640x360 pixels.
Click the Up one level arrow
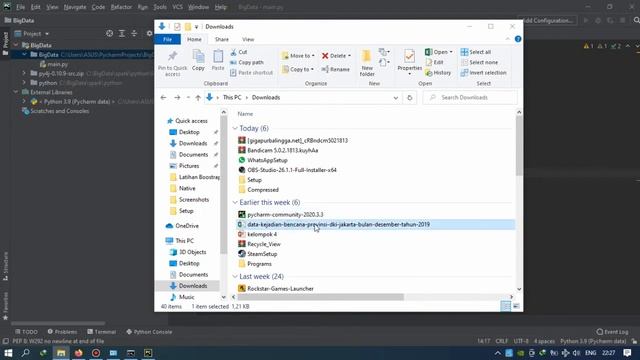(198, 98)
